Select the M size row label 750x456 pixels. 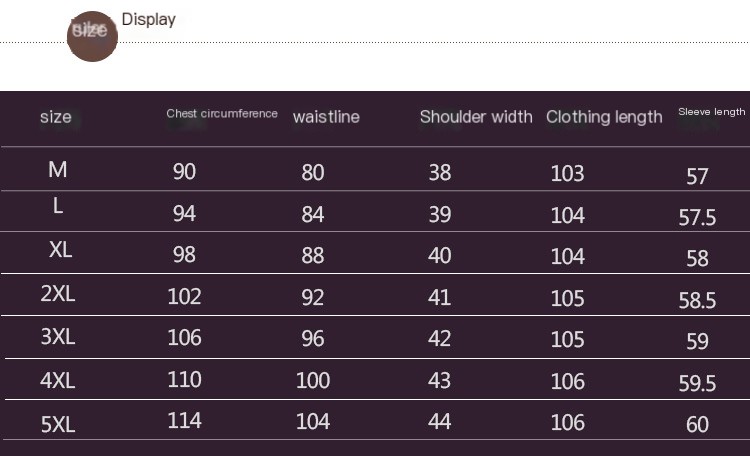pyautogui.click(x=58, y=170)
